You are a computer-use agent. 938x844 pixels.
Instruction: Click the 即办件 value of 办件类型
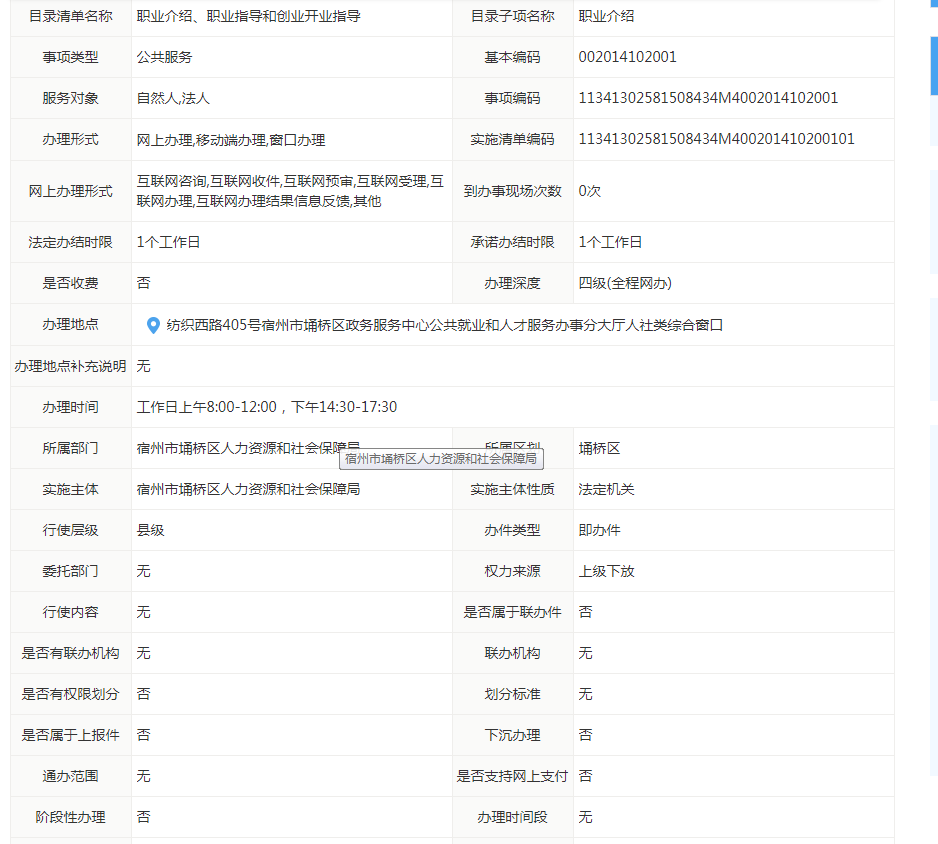click(x=599, y=530)
